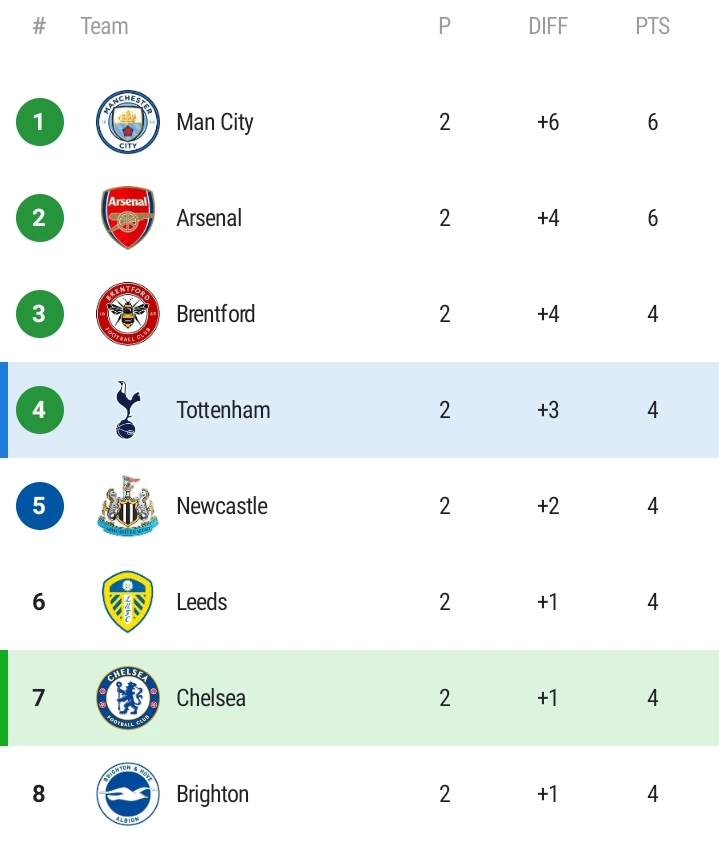The width and height of the screenshot is (719, 859).
Task: Click the Arsenal club crest
Action: [x=127, y=218]
